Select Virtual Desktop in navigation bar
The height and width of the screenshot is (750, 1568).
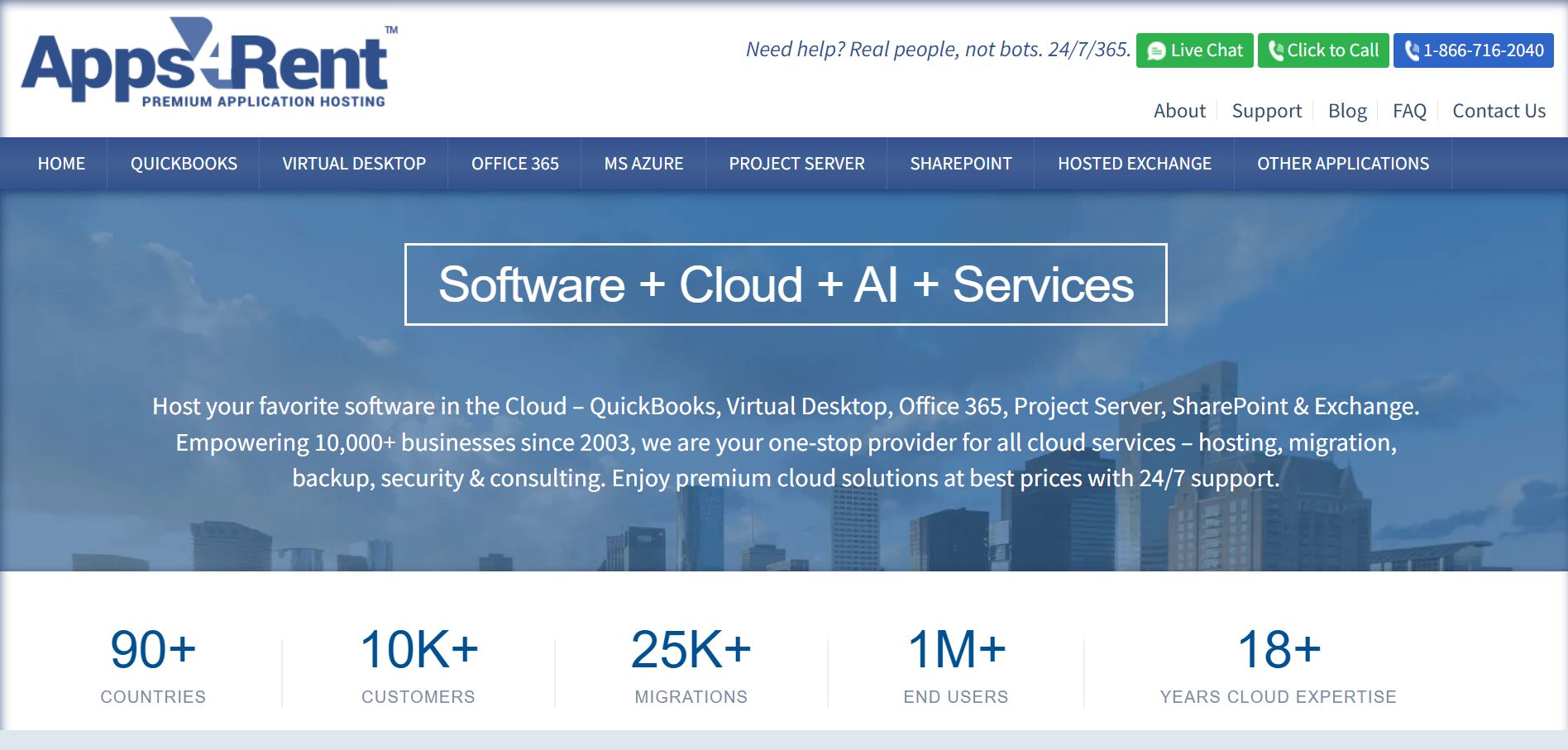click(354, 164)
